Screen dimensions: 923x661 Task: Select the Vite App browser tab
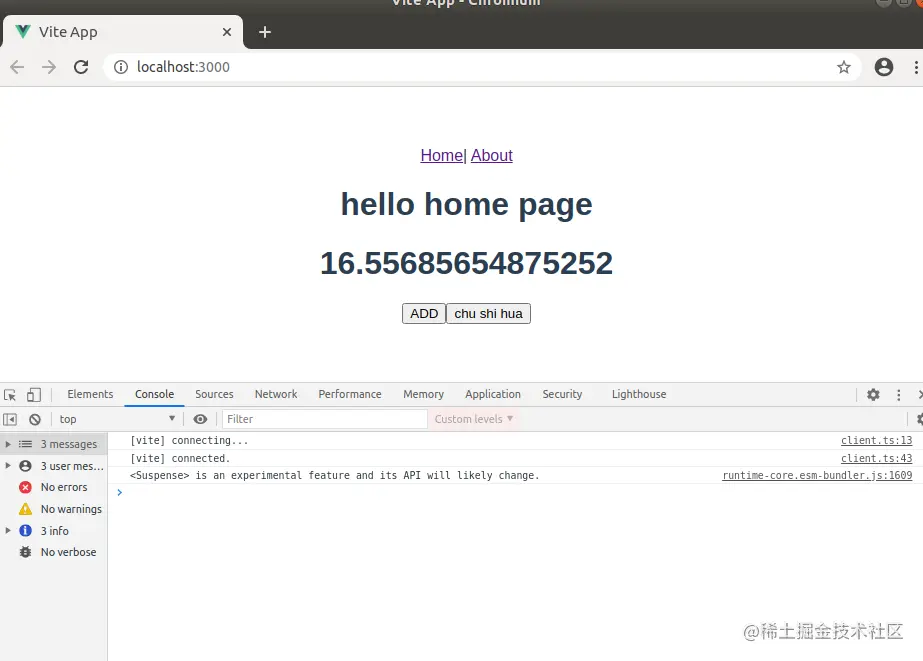(122, 32)
